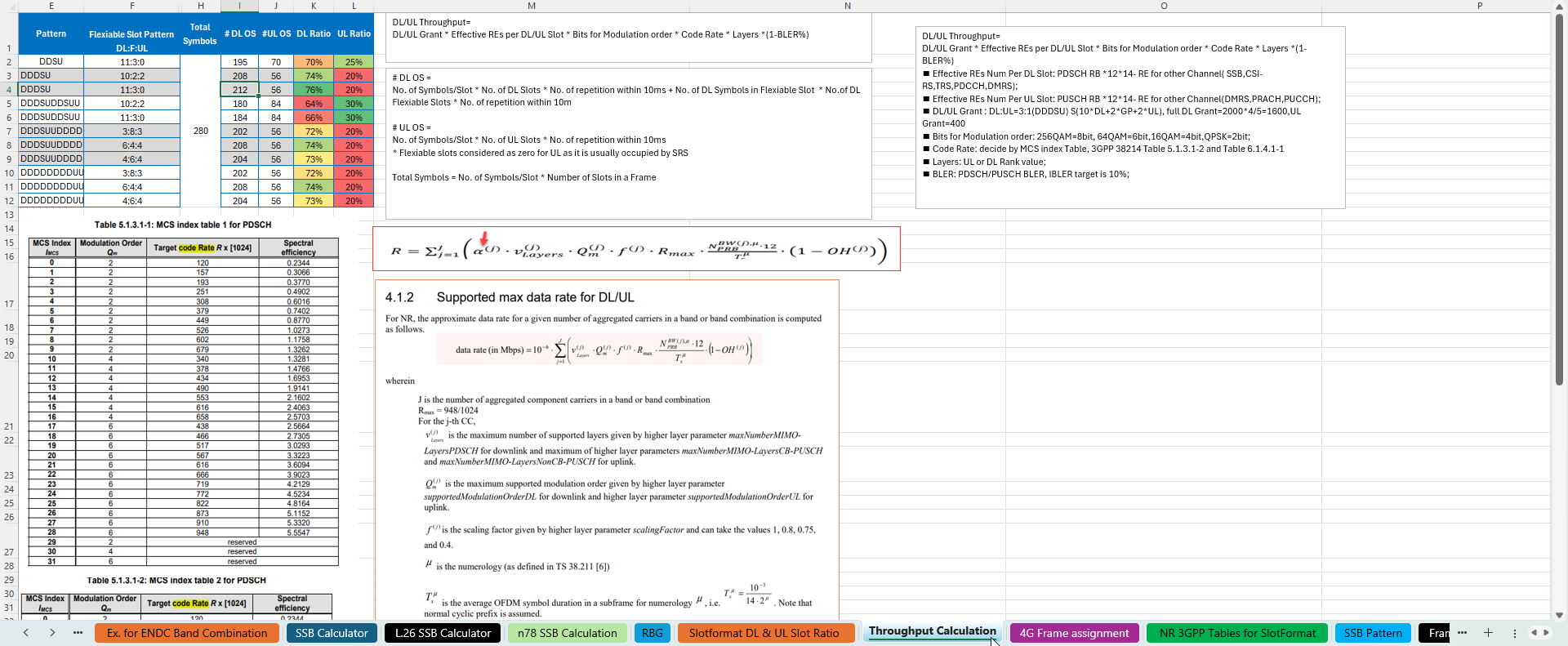Select row 12 header
Screen dimensions: 1568x646
[9, 201]
